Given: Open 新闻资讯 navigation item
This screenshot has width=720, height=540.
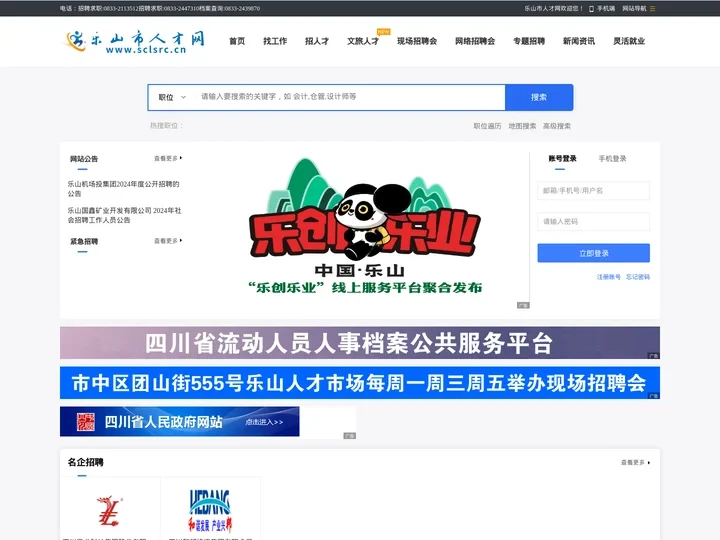Looking at the screenshot, I should 579,41.
